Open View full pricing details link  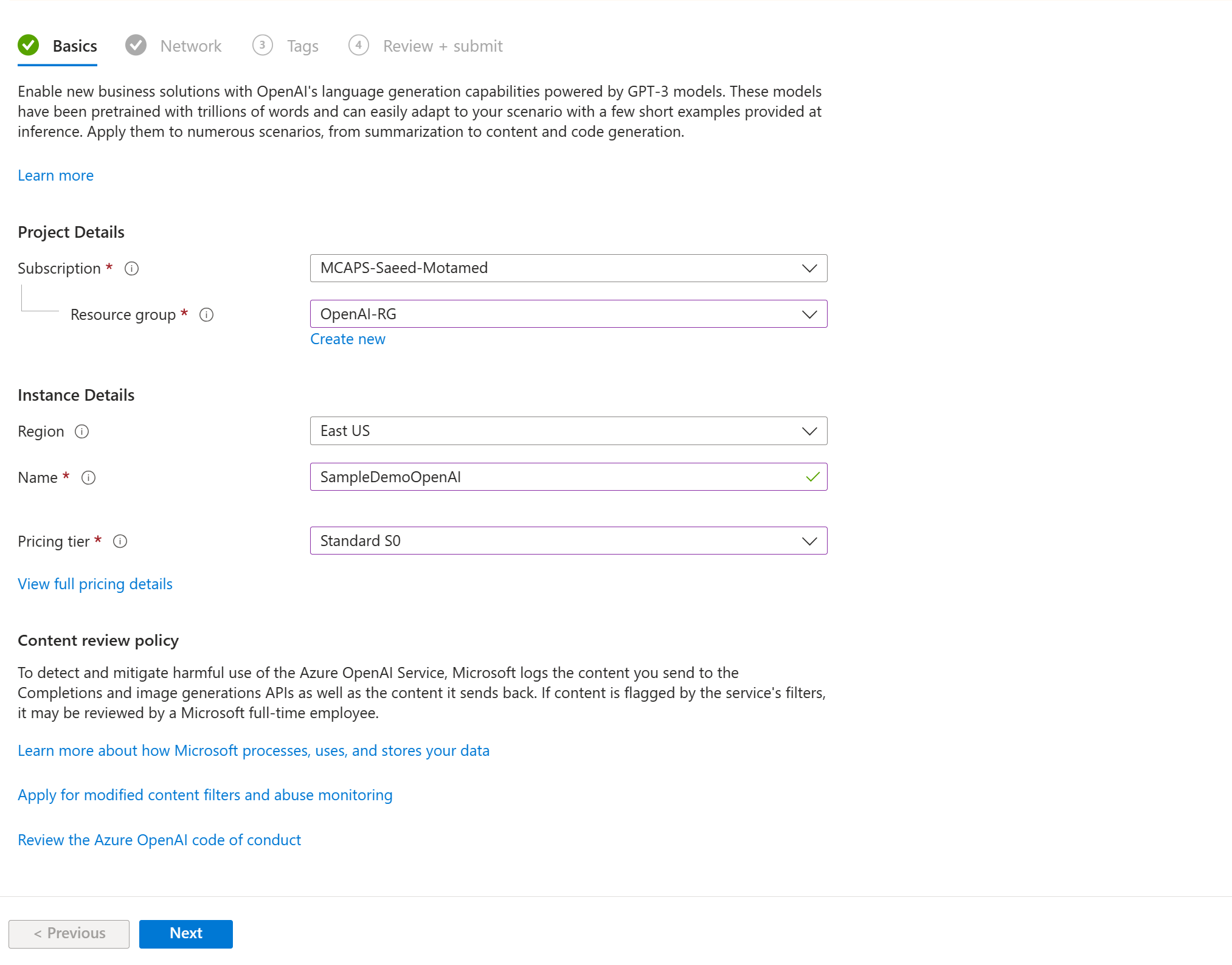(x=95, y=584)
